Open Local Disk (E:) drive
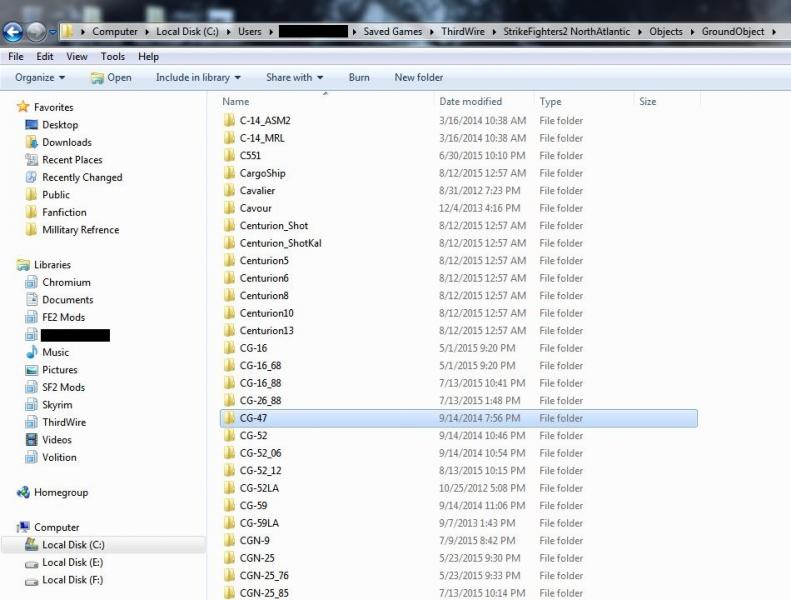Viewport: 791px width, 600px height. (72, 562)
